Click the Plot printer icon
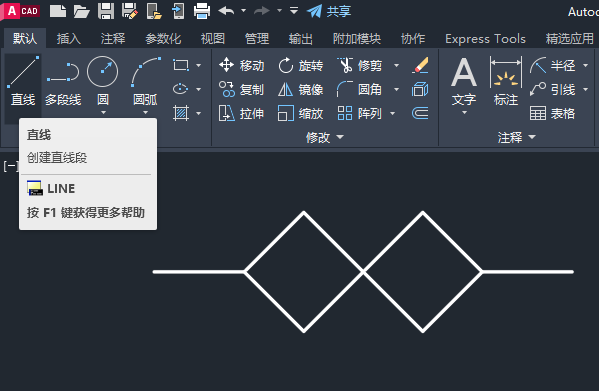Image resolution: width=599 pixels, height=391 pixels. [x=202, y=11]
